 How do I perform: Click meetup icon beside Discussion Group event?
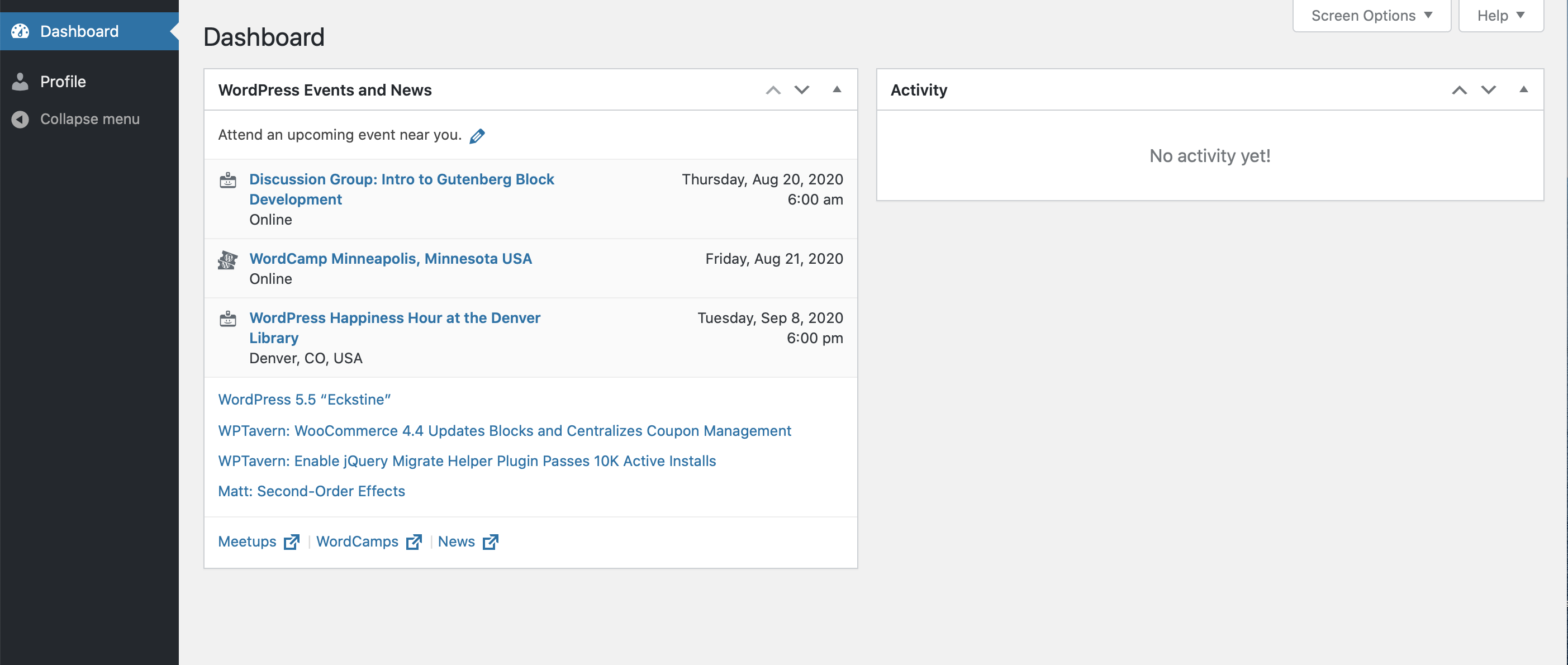point(227,180)
